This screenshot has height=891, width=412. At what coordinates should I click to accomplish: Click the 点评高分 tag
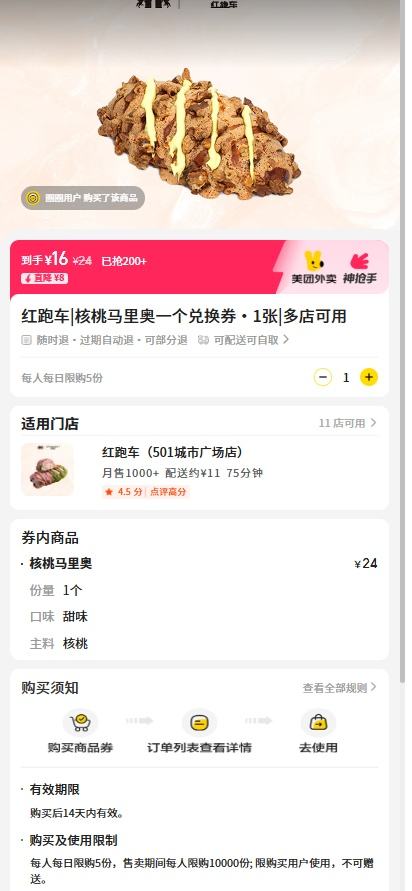168,492
